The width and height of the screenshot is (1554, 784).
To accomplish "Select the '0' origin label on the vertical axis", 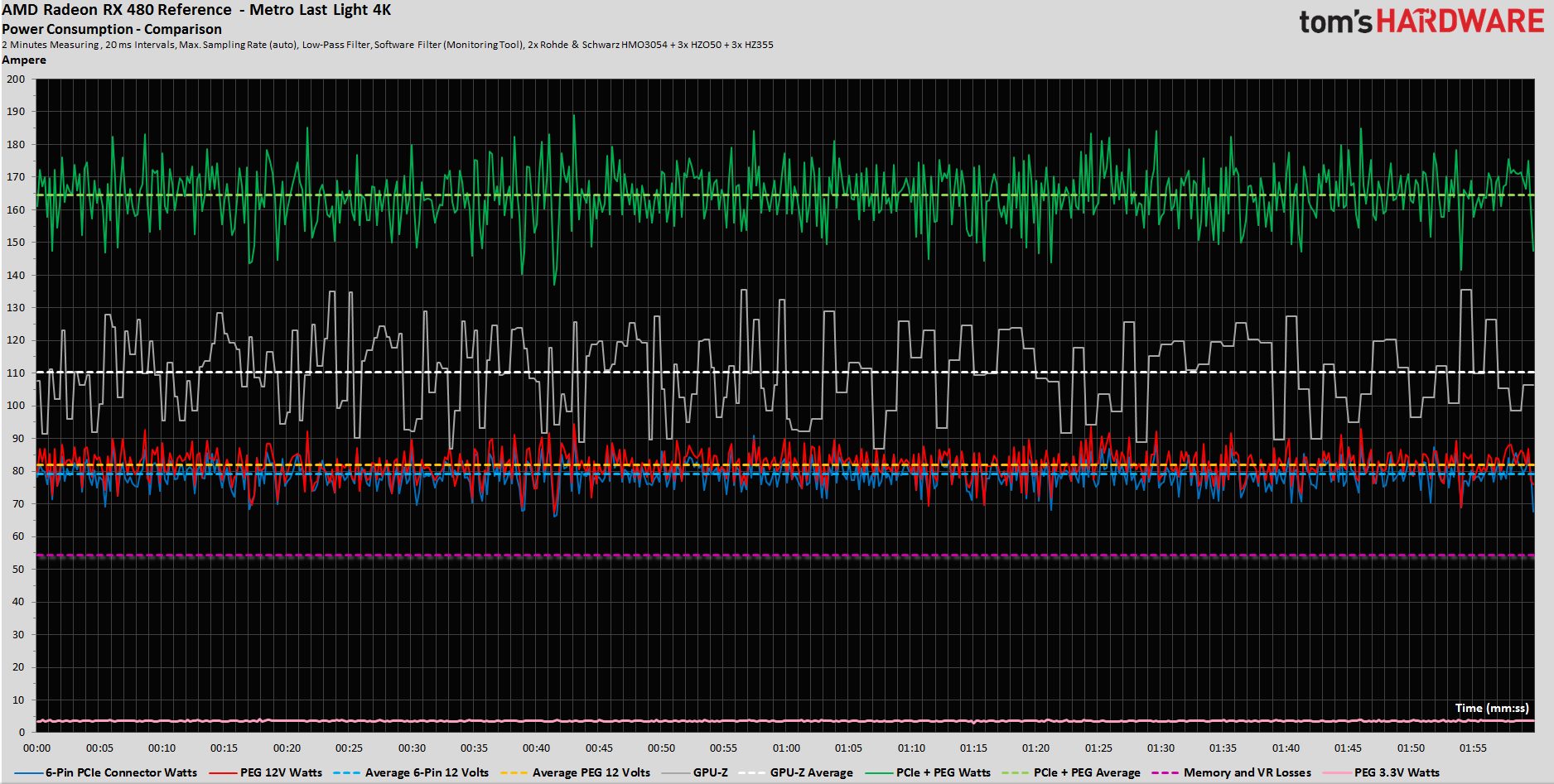I will point(22,732).
